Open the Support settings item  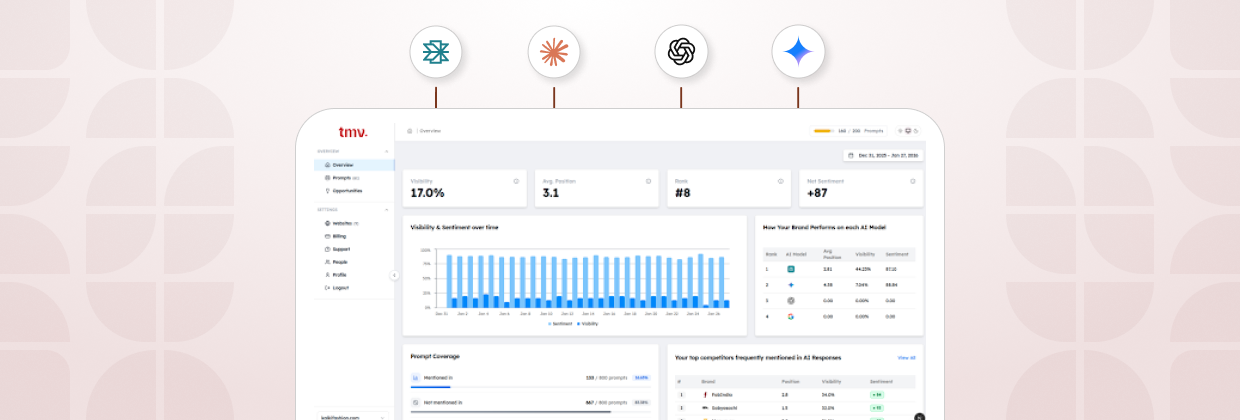354,249
